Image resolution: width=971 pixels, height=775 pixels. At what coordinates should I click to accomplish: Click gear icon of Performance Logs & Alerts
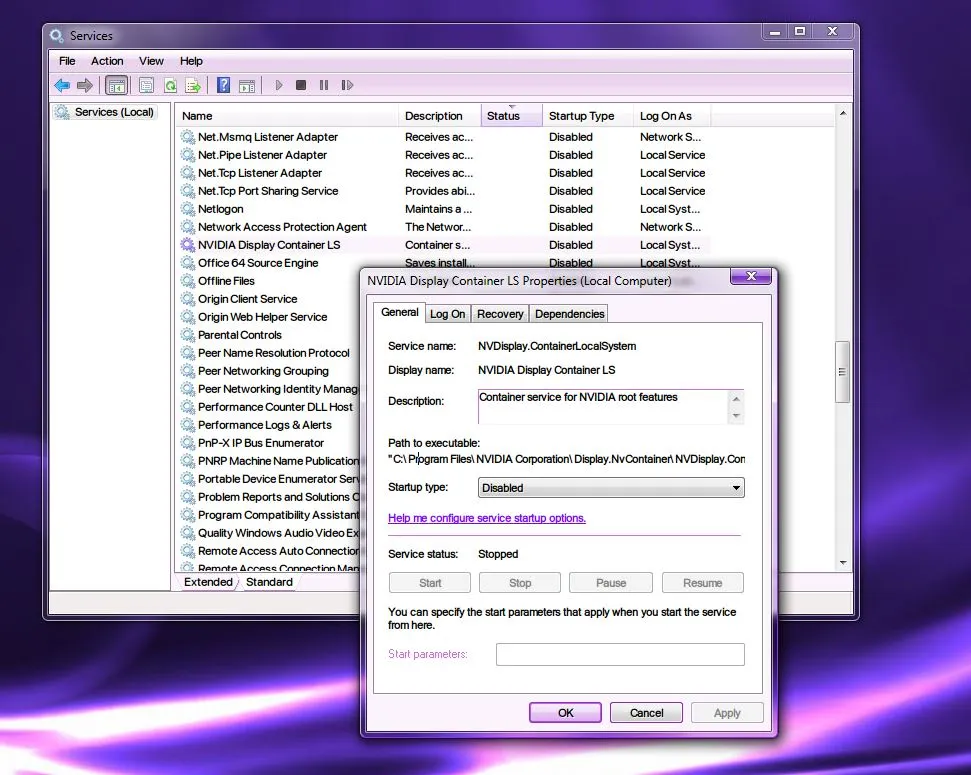pyautogui.click(x=188, y=425)
